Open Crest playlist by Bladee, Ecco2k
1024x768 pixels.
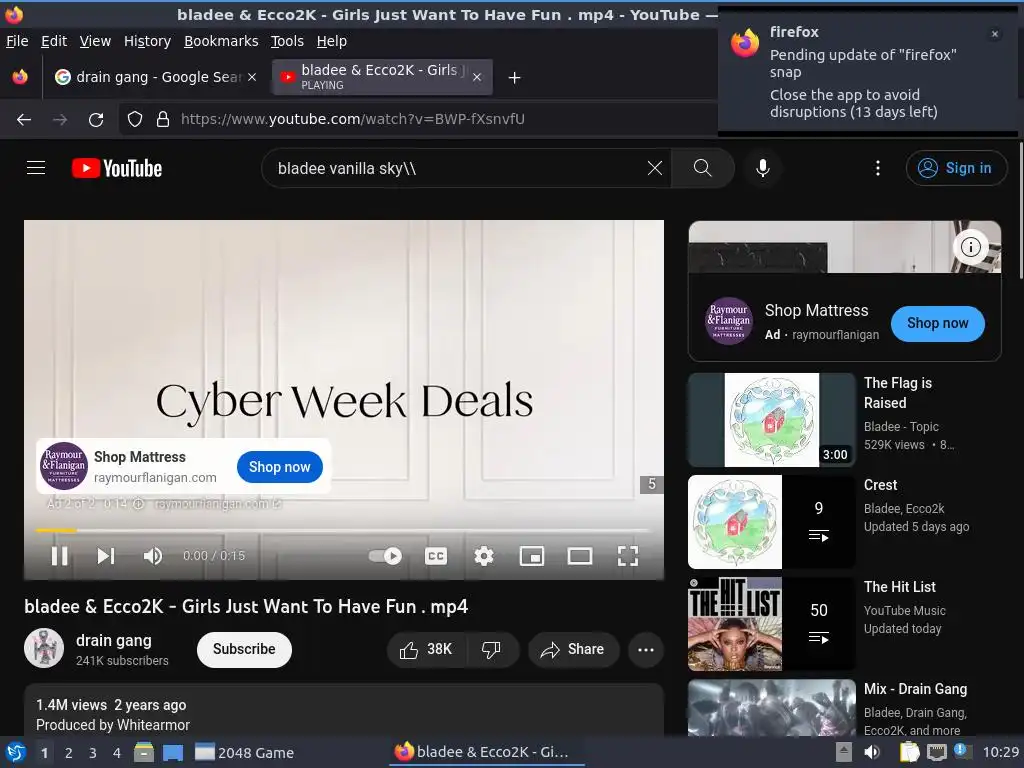pos(771,522)
